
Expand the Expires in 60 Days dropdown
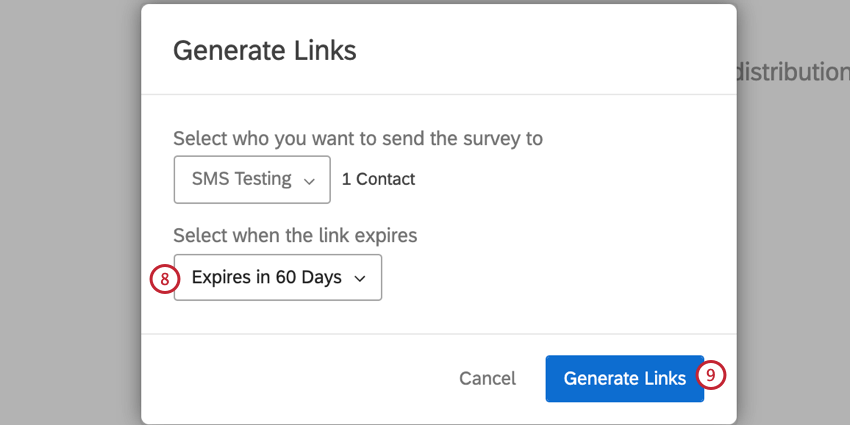coord(277,278)
